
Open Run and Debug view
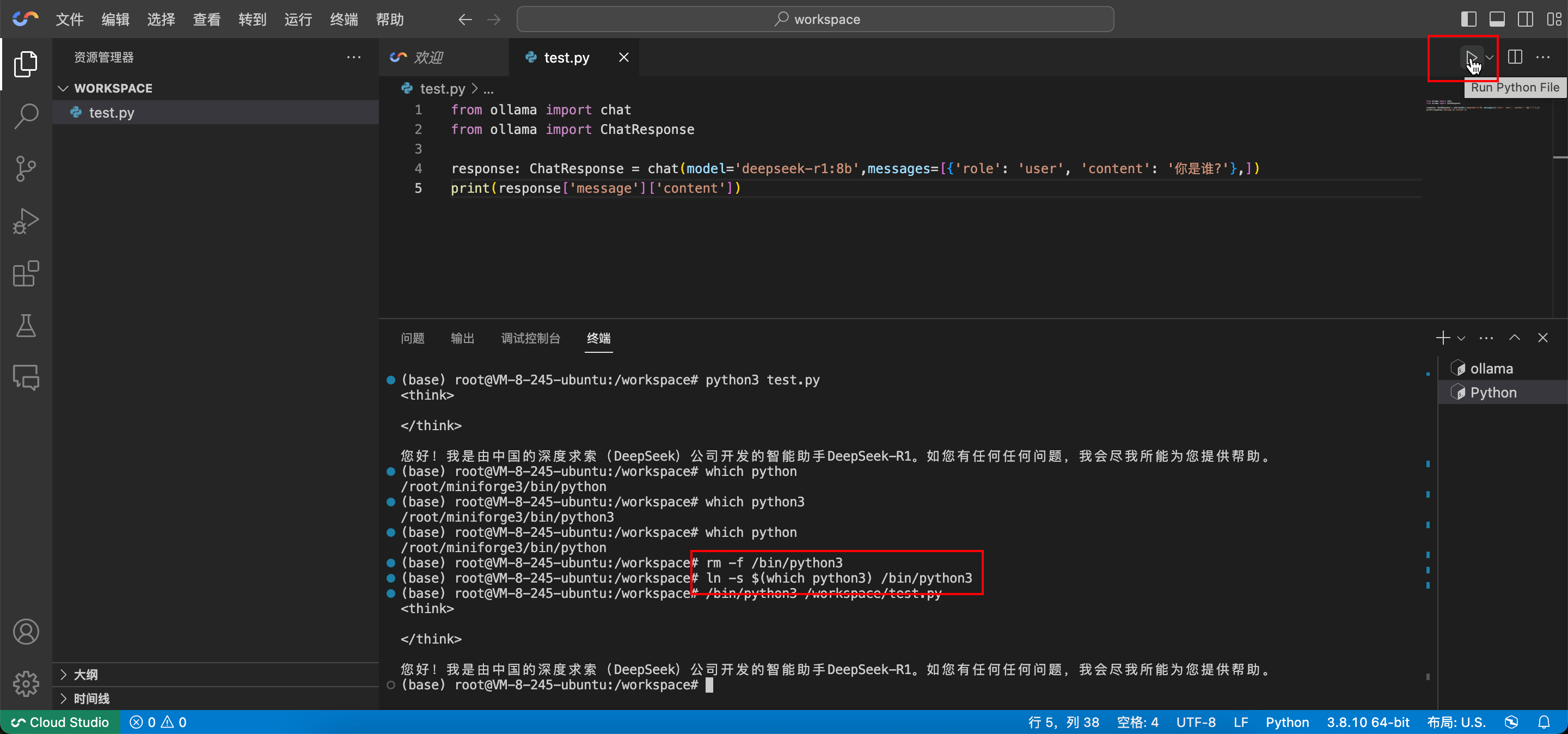(x=26, y=221)
